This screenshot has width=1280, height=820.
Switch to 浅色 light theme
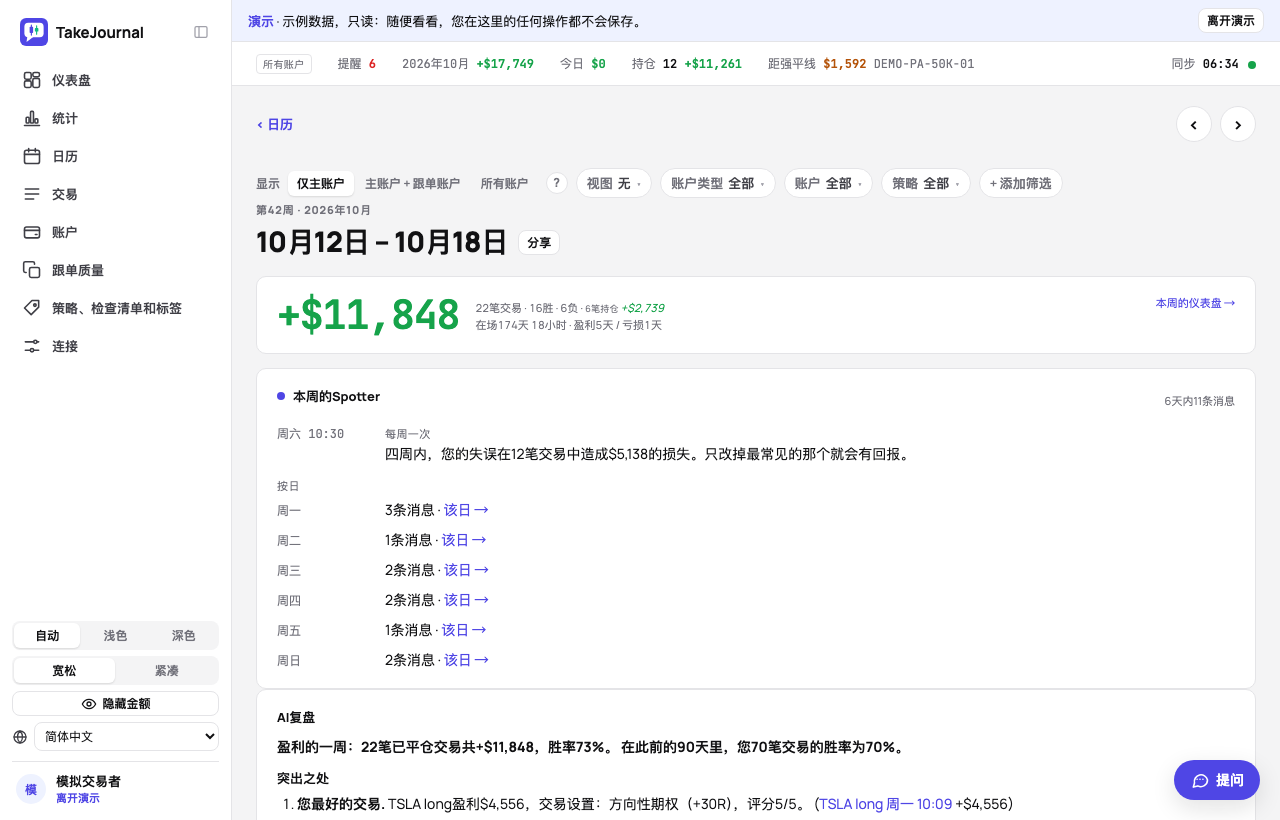pos(115,636)
